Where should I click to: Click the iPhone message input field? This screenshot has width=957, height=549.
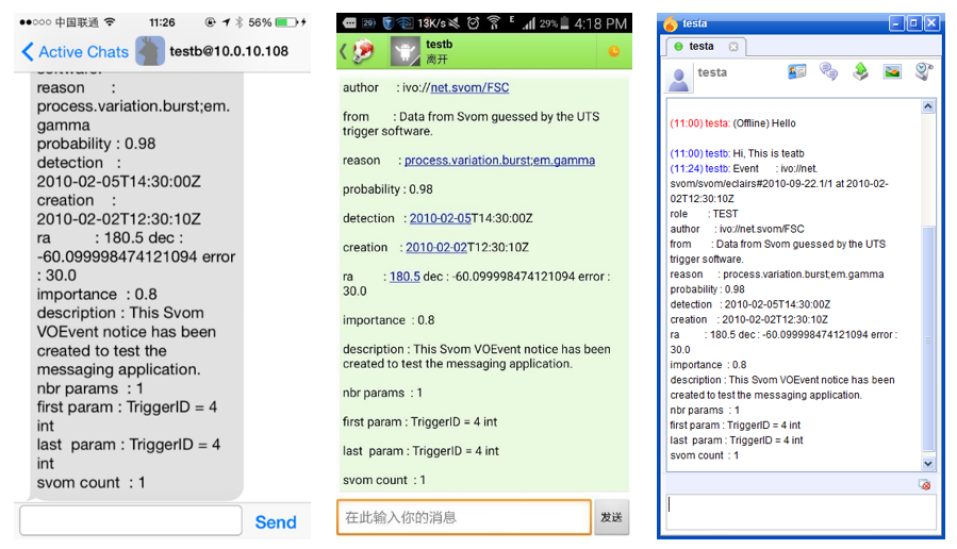click(x=131, y=520)
